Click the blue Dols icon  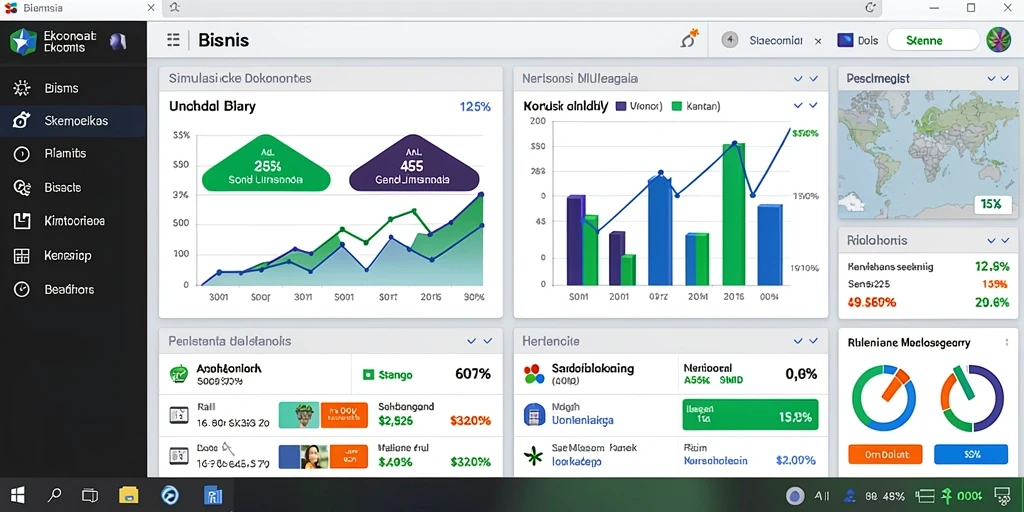(x=845, y=40)
